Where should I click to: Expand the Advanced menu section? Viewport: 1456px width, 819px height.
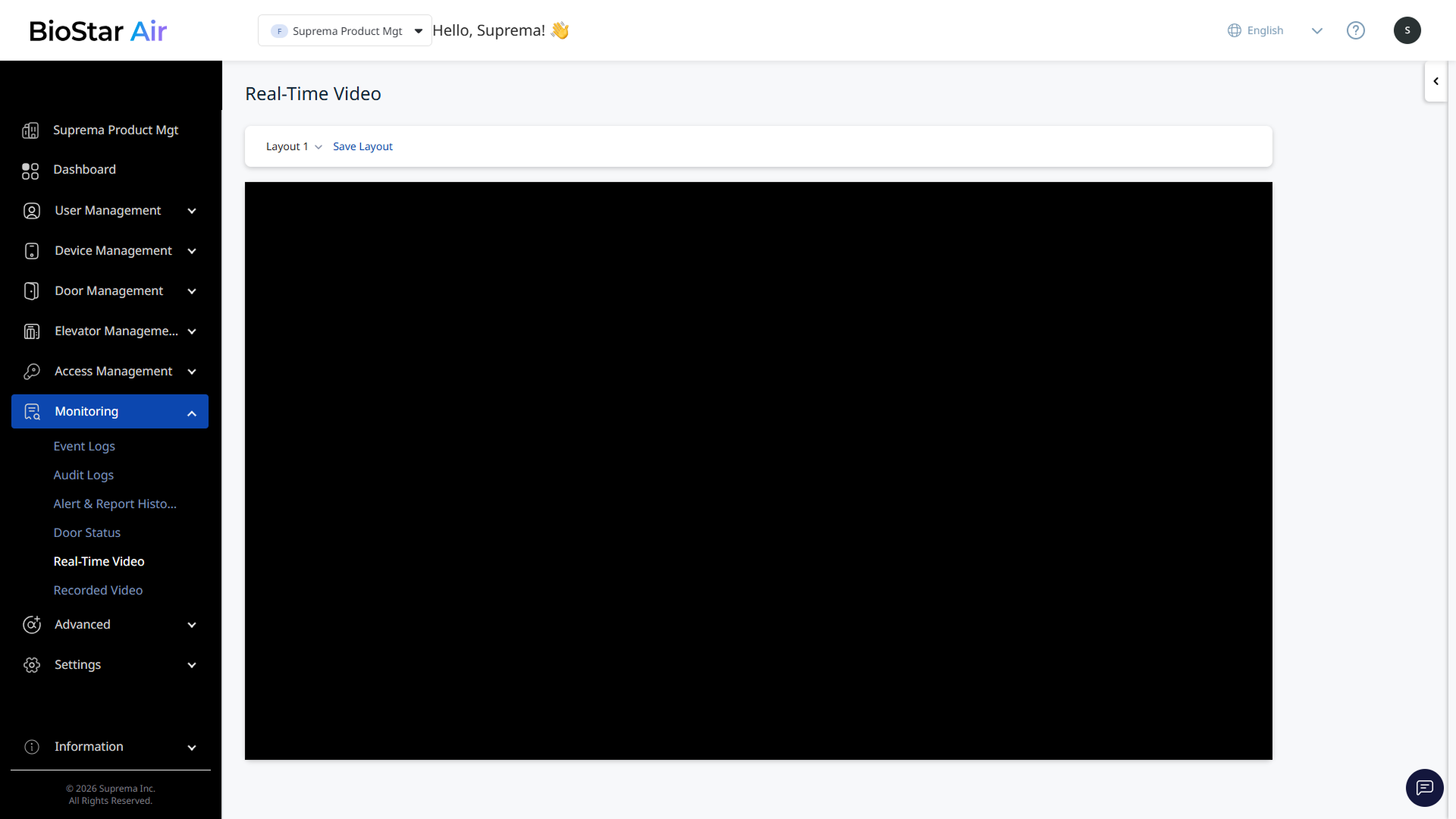coord(192,625)
